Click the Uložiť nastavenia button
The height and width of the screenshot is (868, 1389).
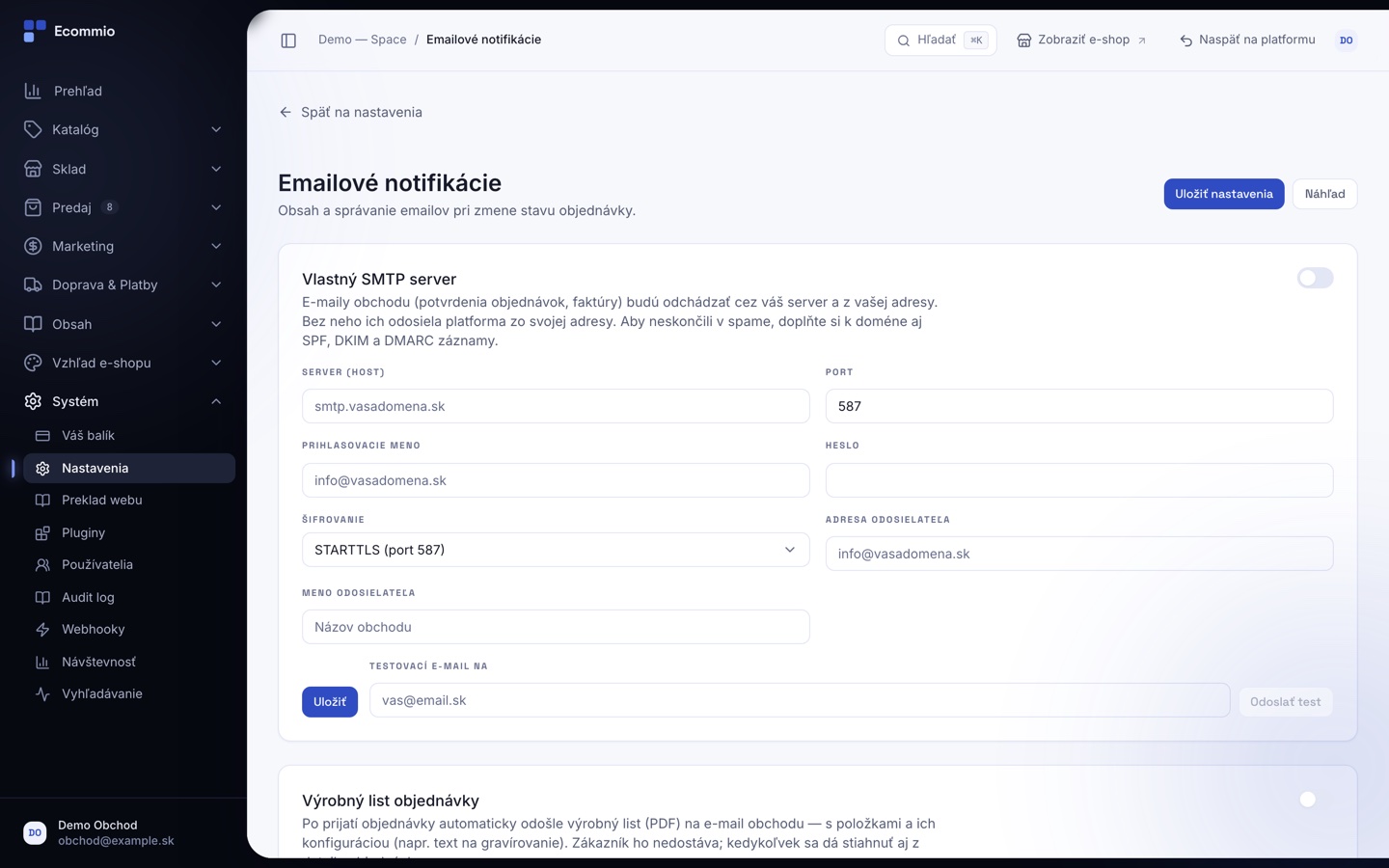point(1223,194)
